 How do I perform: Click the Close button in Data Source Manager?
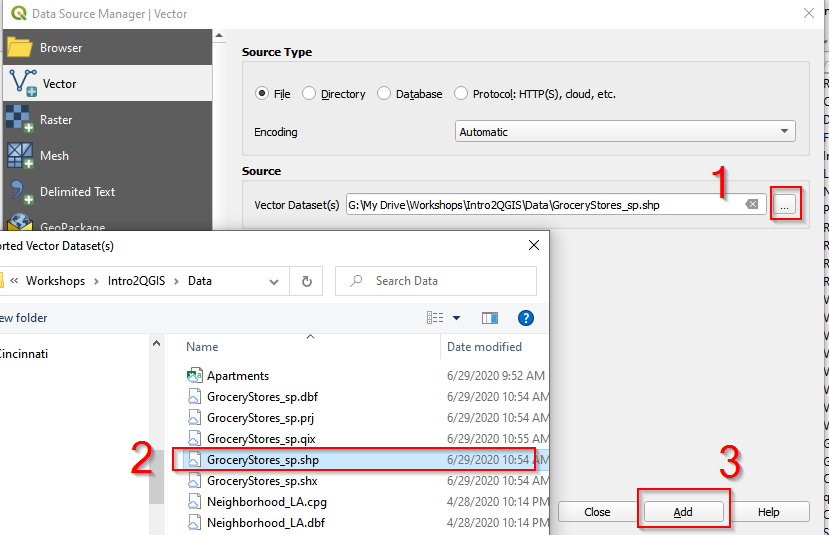[597, 512]
